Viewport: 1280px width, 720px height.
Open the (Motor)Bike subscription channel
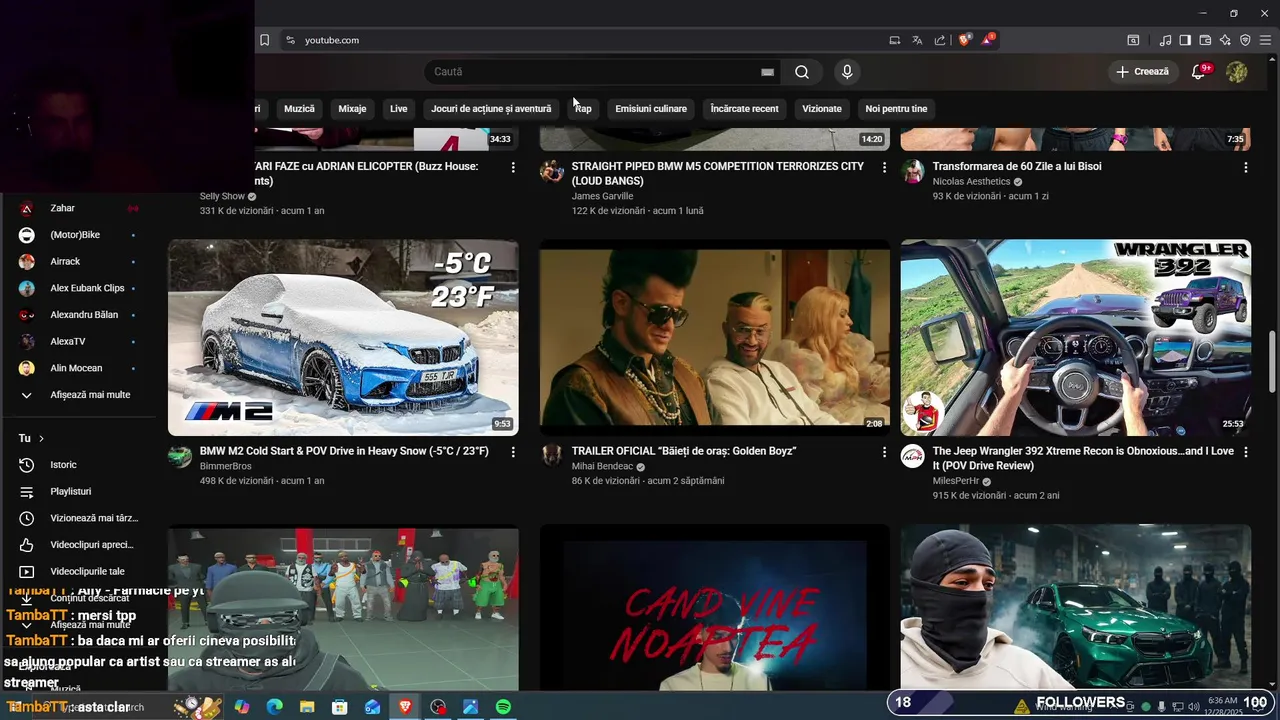pos(80,235)
